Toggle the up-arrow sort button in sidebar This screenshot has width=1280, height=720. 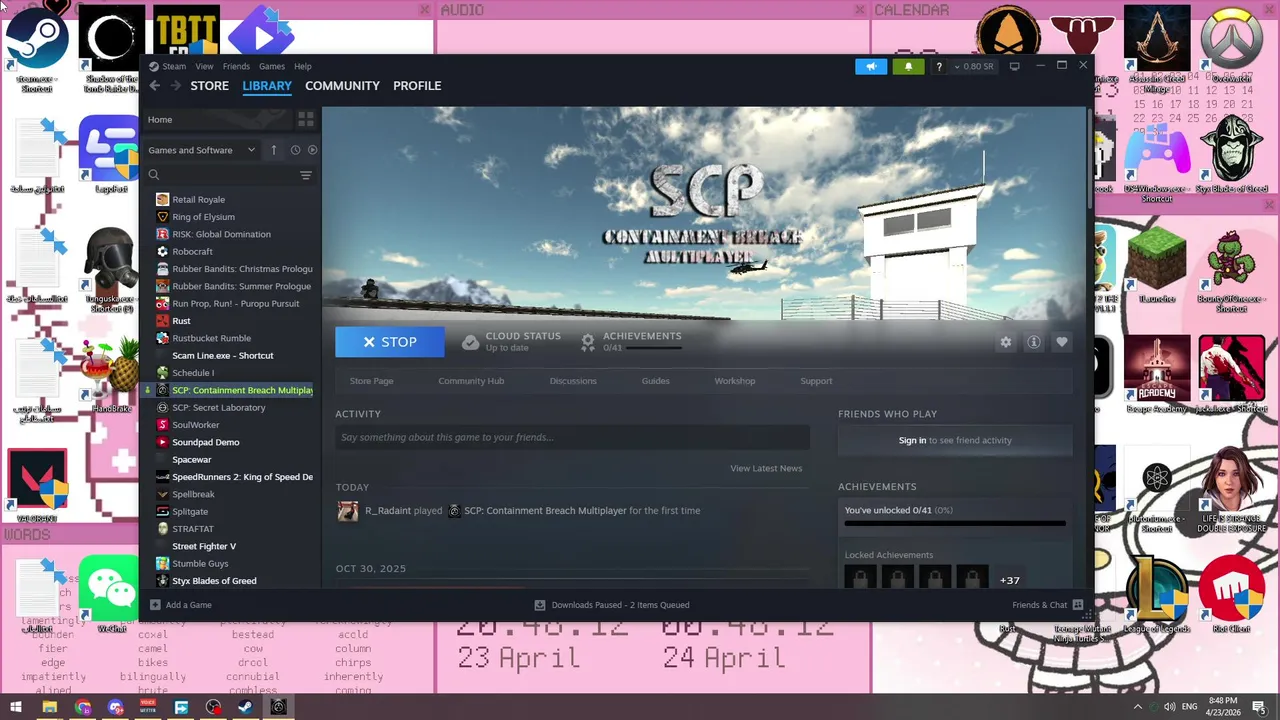click(x=274, y=150)
